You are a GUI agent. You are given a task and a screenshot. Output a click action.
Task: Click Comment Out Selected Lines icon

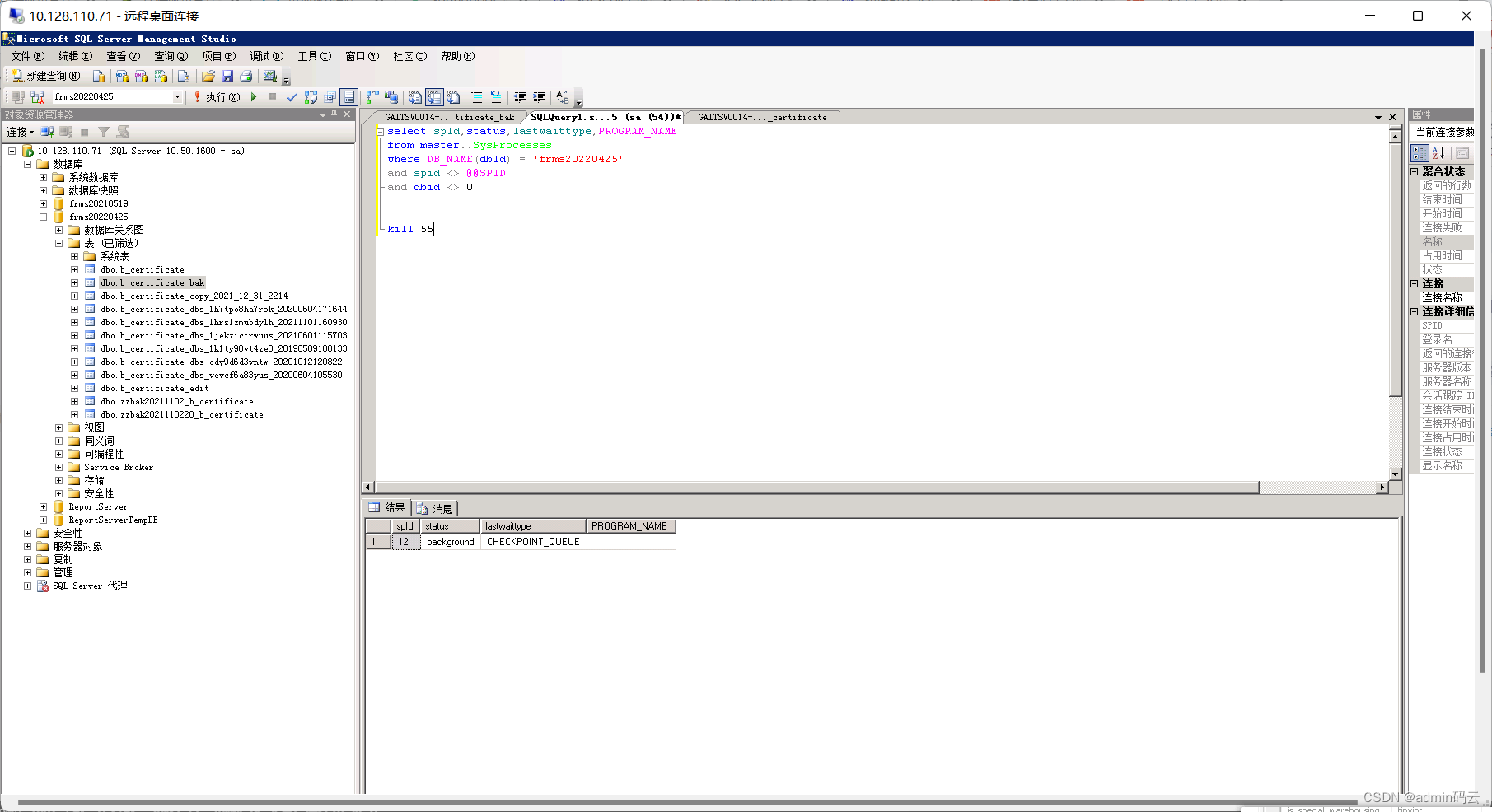coord(477,97)
